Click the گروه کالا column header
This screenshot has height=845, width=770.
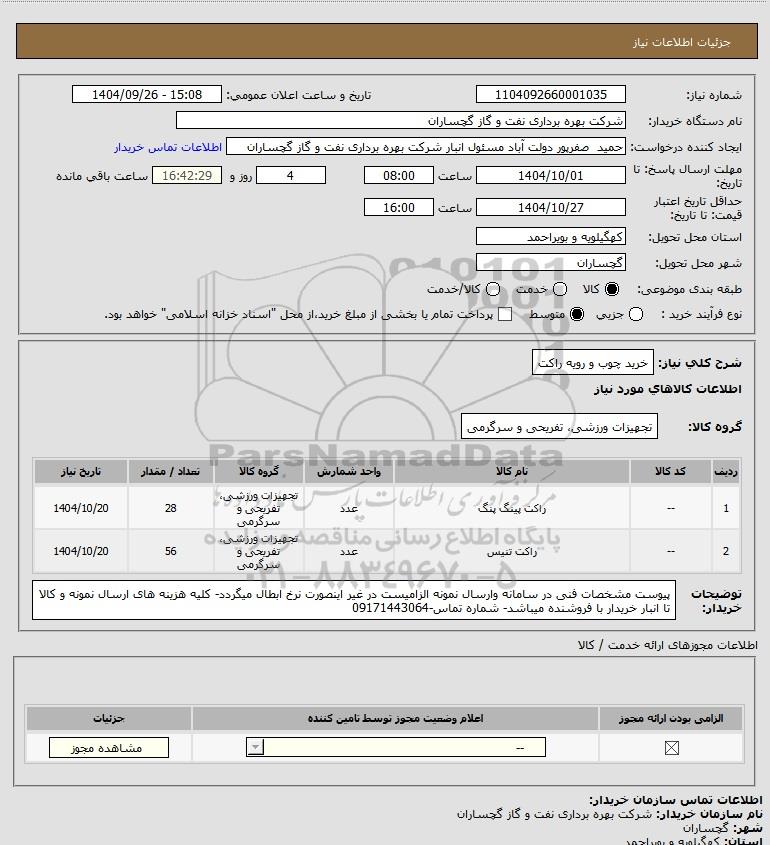point(259,471)
